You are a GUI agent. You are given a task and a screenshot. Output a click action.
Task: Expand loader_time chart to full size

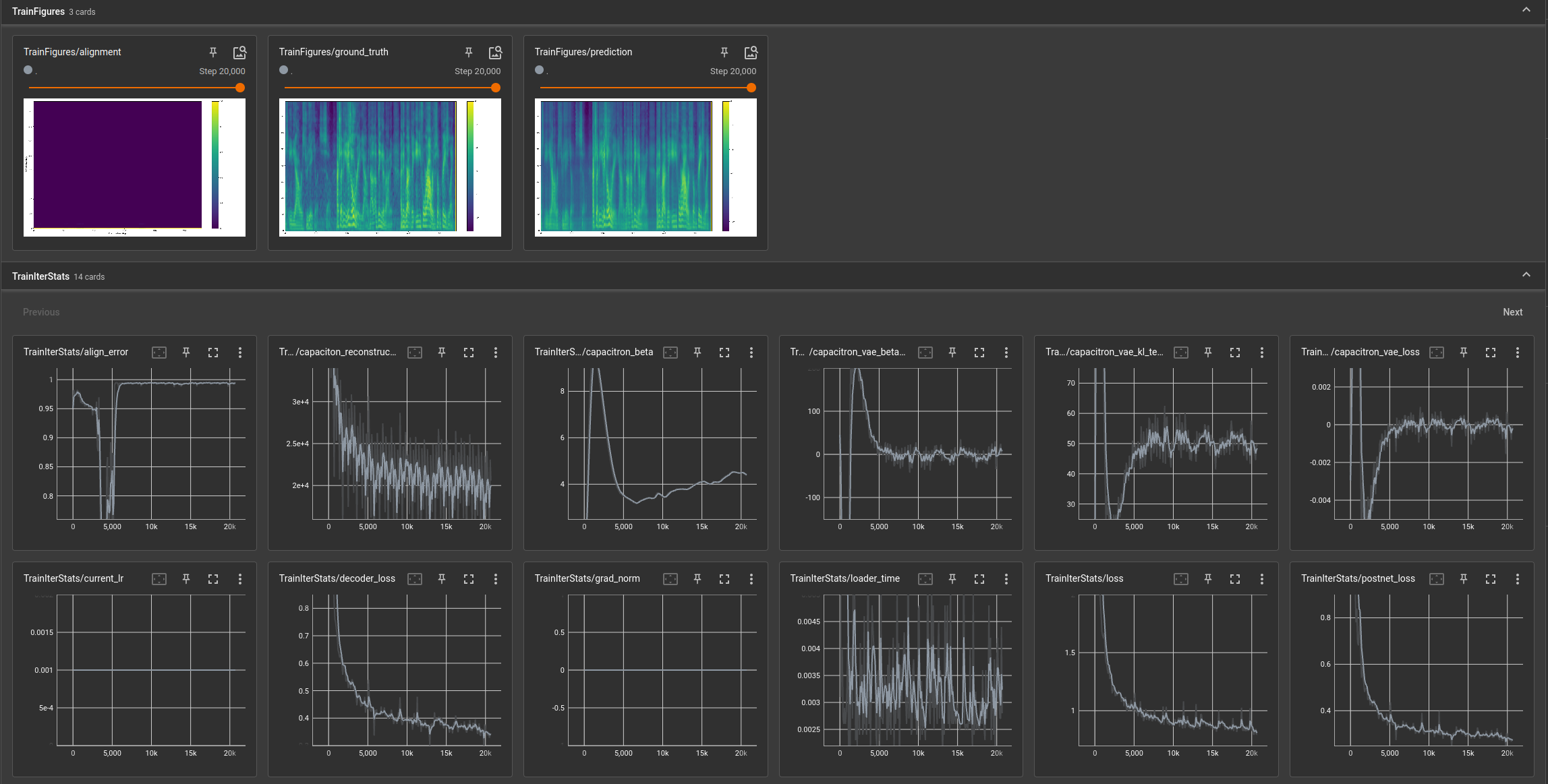(x=979, y=579)
